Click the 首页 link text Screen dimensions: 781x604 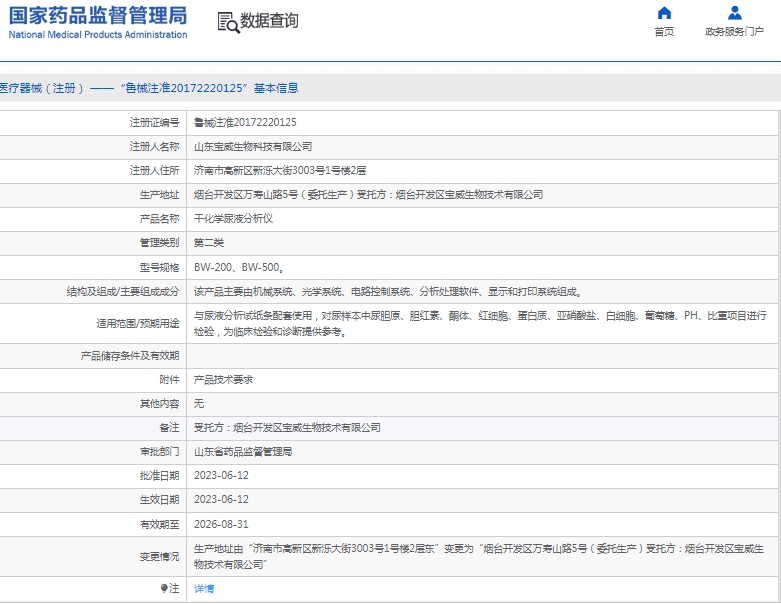click(664, 32)
